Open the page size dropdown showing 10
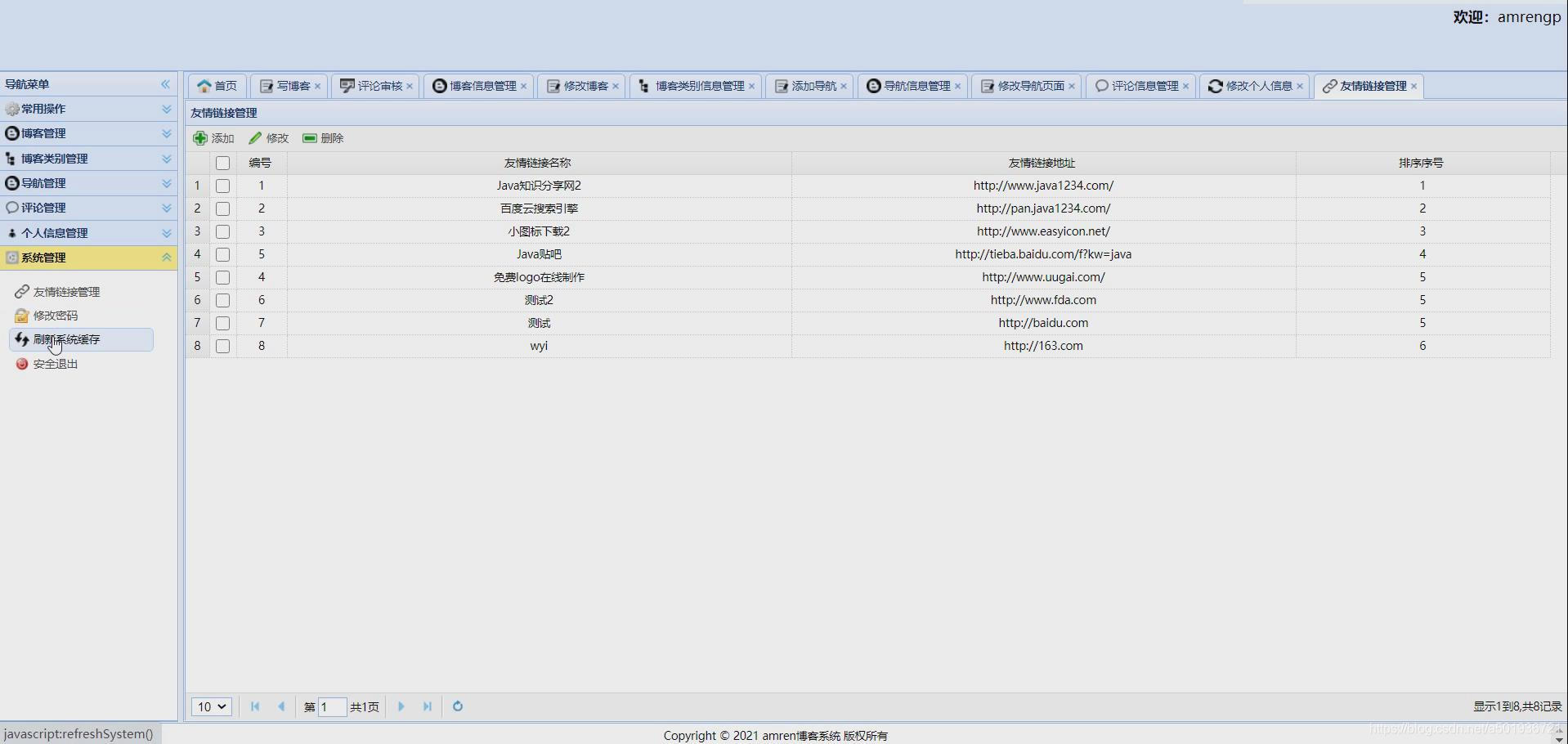The width and height of the screenshot is (1568, 744). click(212, 706)
